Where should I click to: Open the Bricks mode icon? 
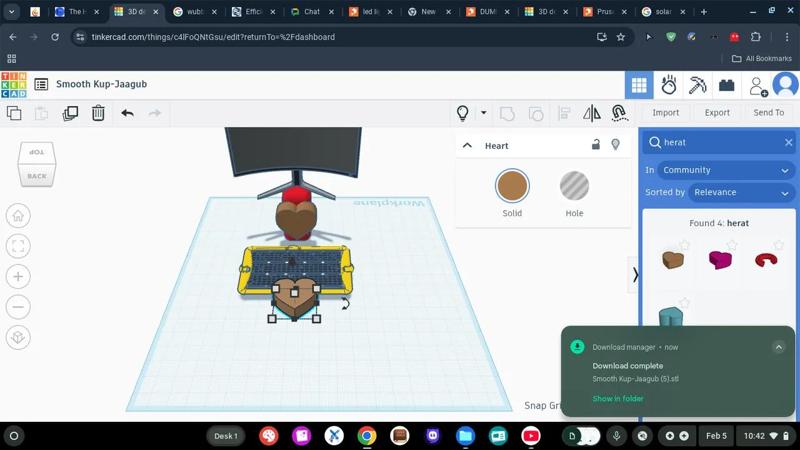[x=726, y=85]
